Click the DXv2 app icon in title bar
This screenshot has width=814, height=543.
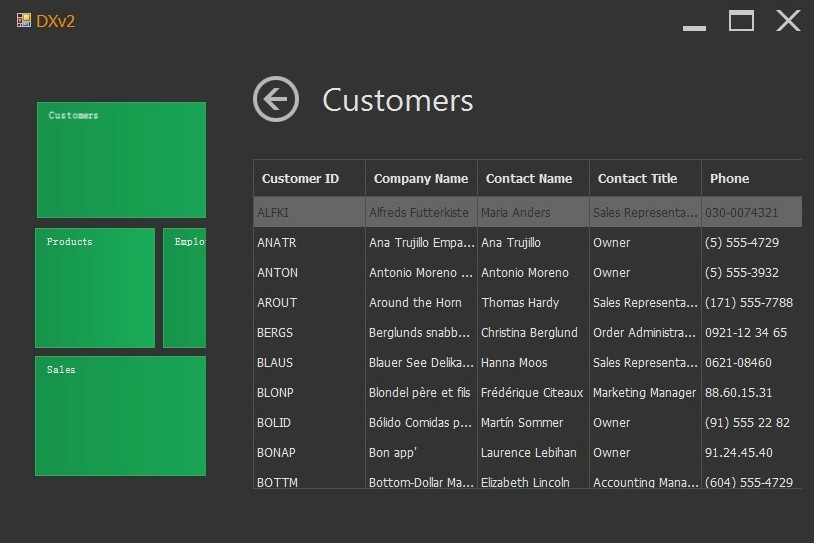pos(24,20)
